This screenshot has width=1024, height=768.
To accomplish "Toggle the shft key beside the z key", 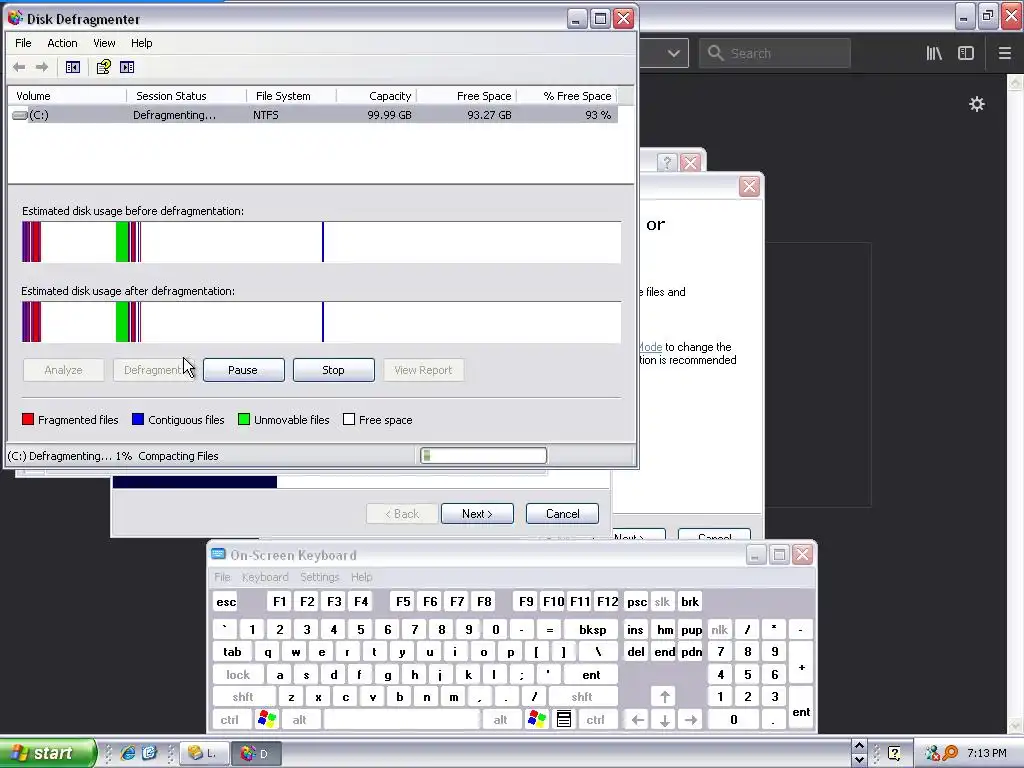I will tap(242, 697).
